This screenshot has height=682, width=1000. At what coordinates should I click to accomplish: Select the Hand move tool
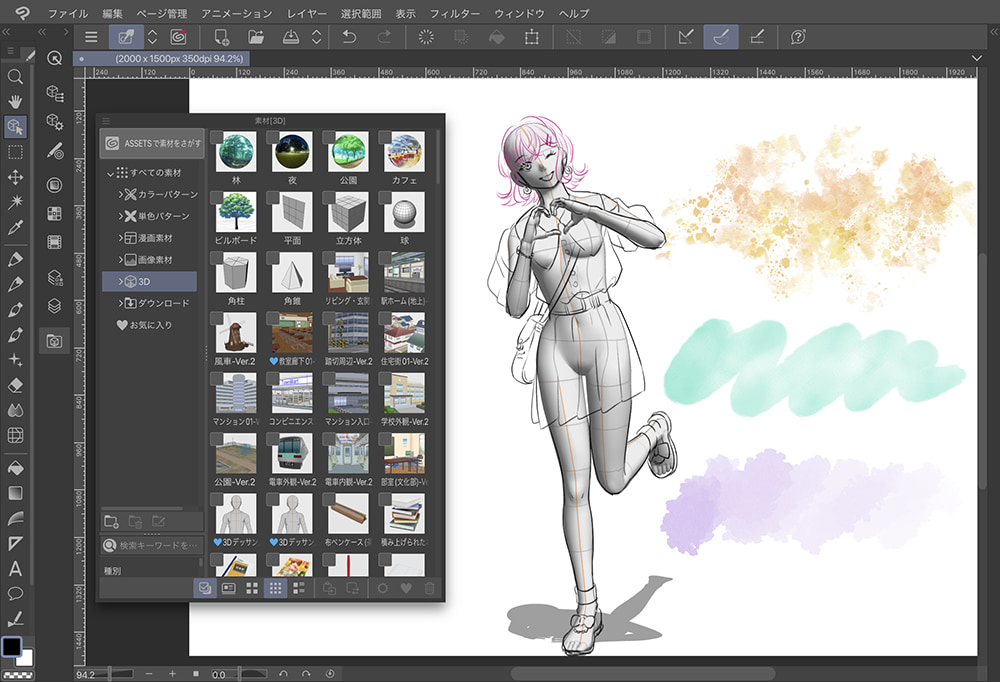(x=15, y=102)
